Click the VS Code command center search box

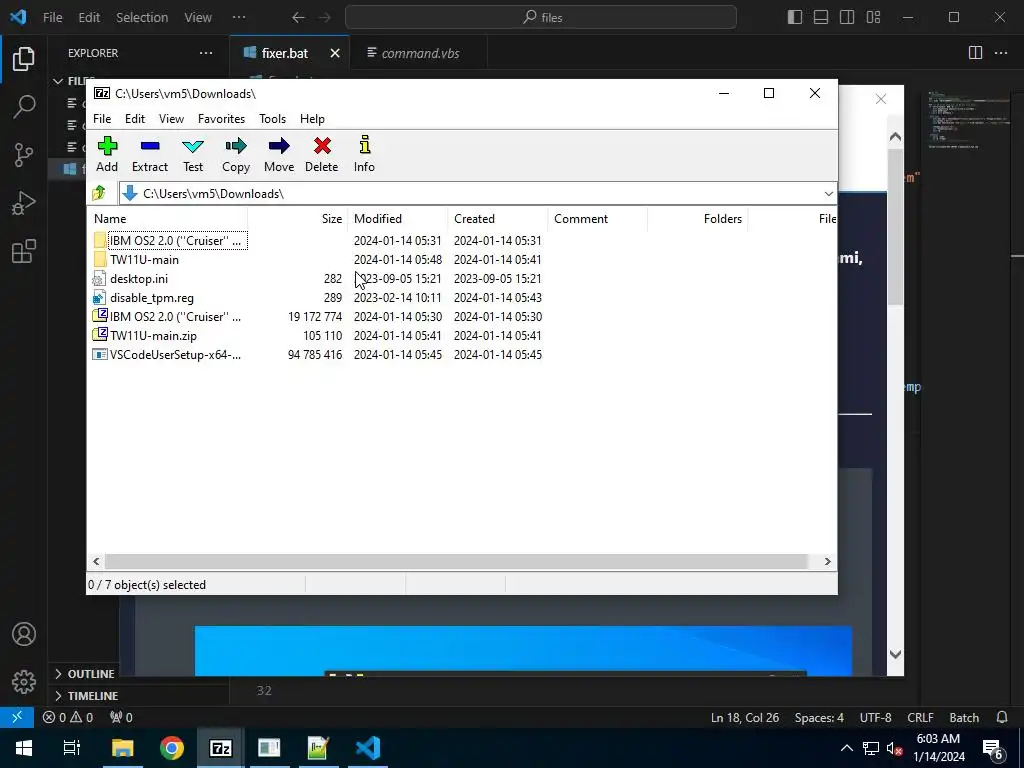click(541, 18)
